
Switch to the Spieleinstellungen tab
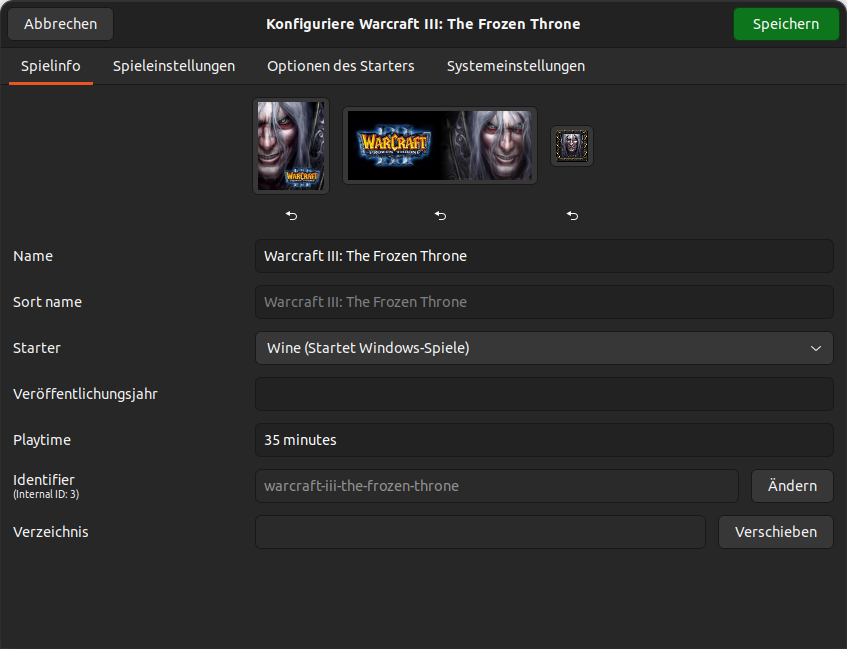(x=174, y=66)
